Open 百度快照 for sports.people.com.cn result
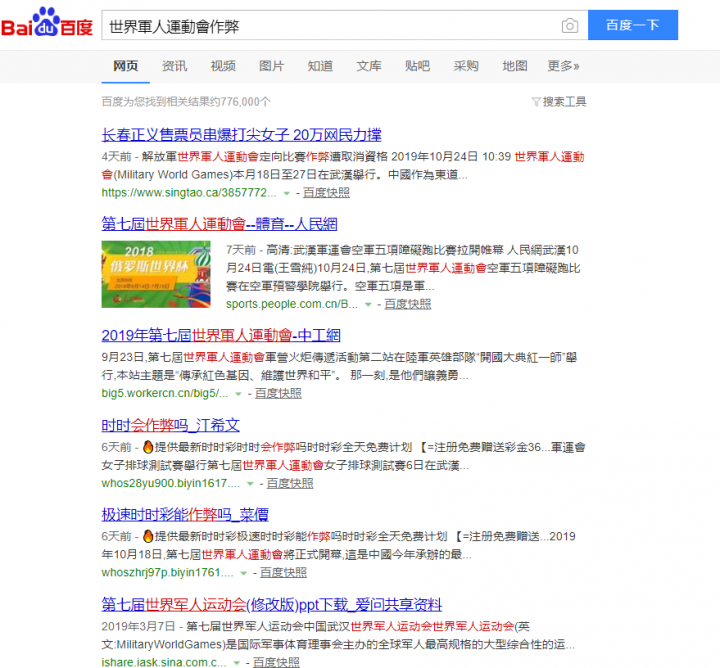Image resolution: width=720 pixels, height=668 pixels. [408, 304]
